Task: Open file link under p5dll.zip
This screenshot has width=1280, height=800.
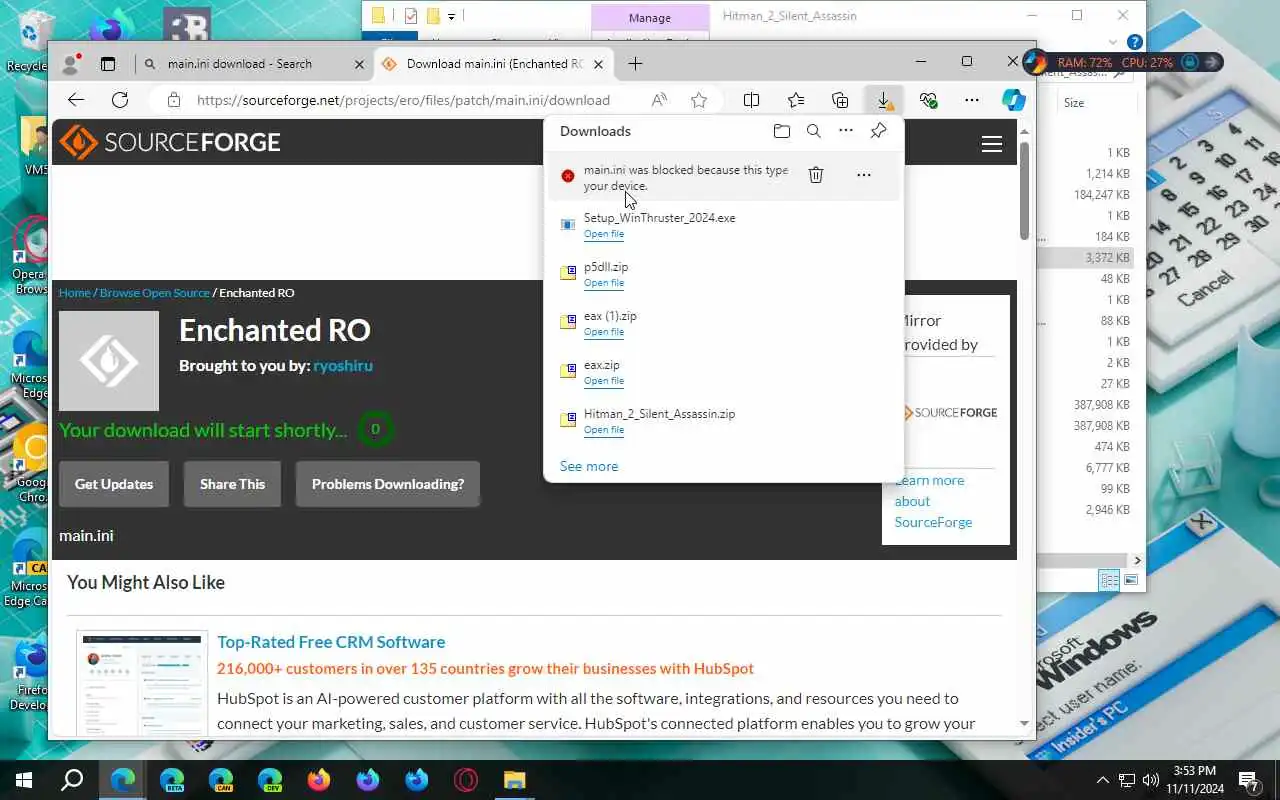Action: (603, 283)
